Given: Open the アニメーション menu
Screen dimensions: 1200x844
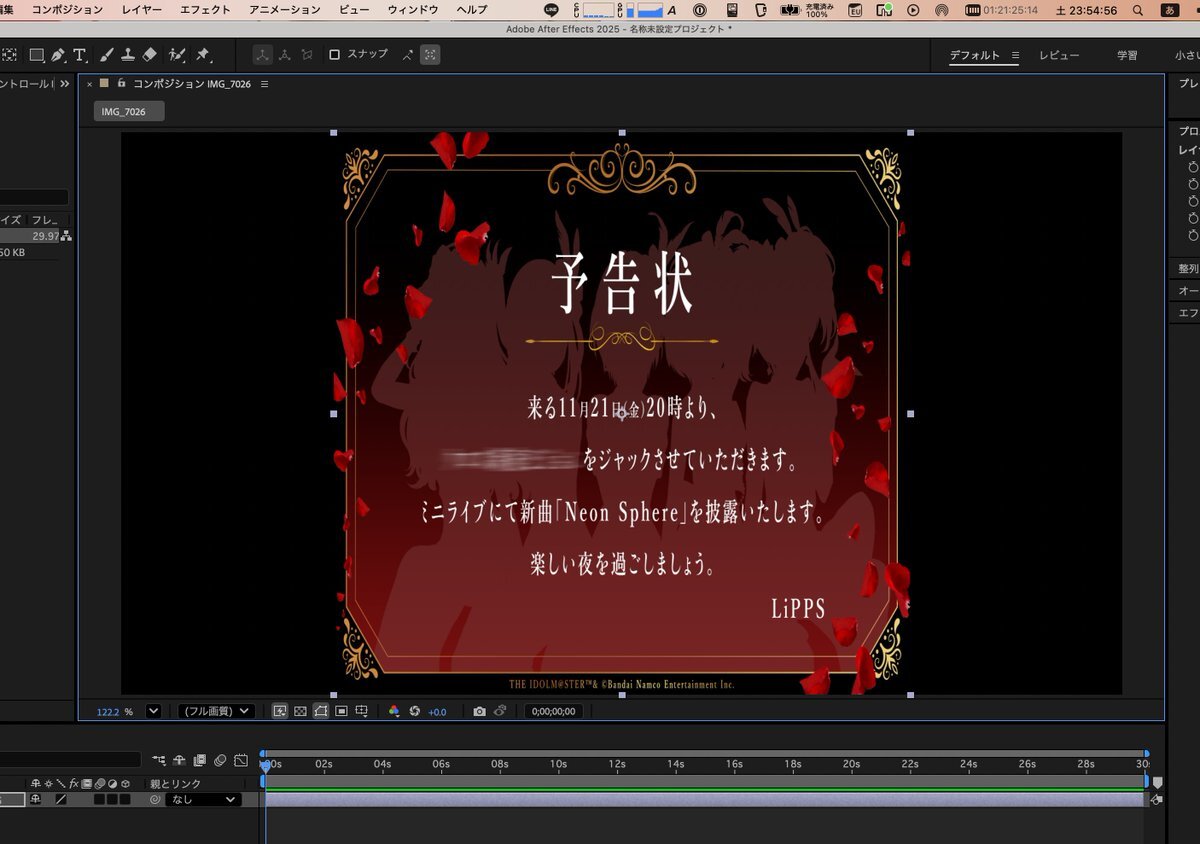Looking at the screenshot, I should [285, 9].
